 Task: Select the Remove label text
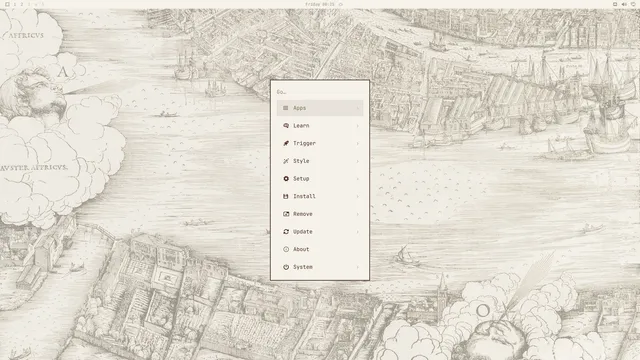click(x=303, y=214)
